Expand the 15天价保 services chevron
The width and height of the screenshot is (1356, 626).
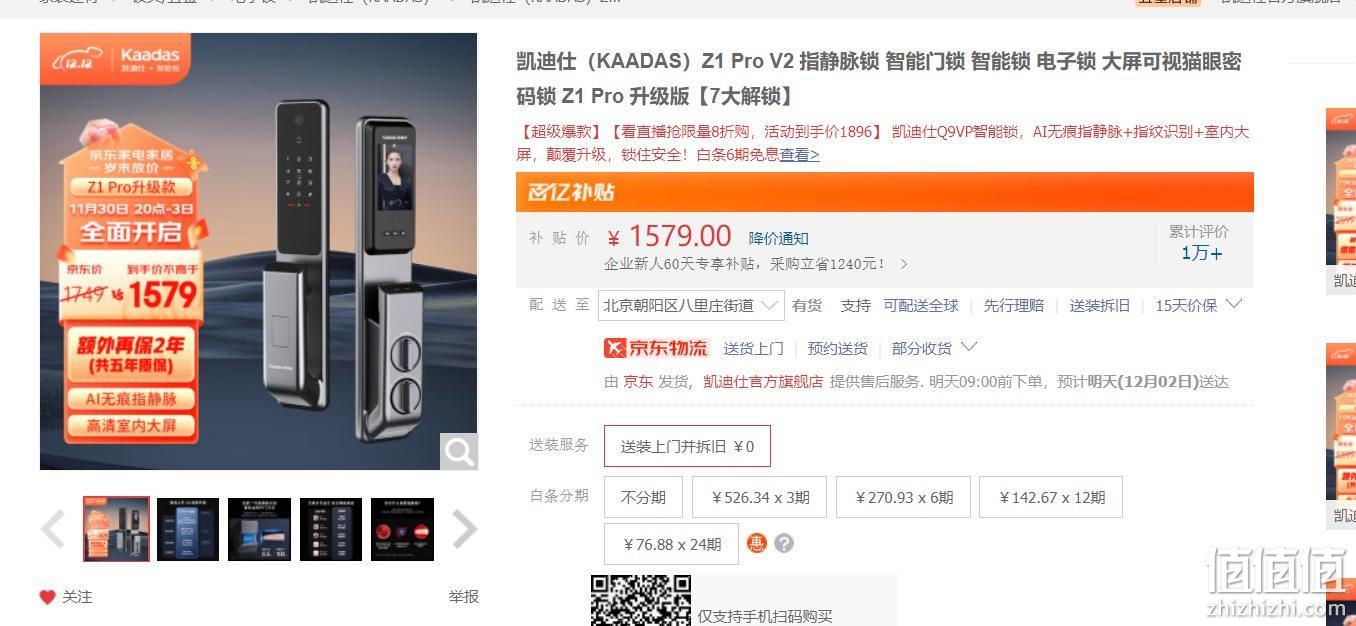click(1234, 304)
